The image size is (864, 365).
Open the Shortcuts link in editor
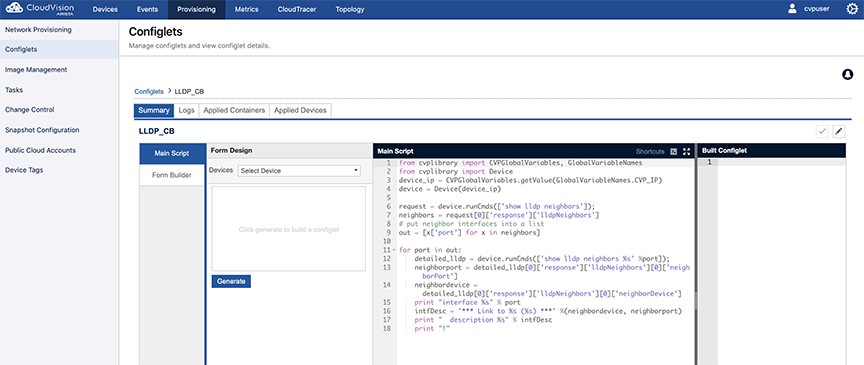(650, 151)
